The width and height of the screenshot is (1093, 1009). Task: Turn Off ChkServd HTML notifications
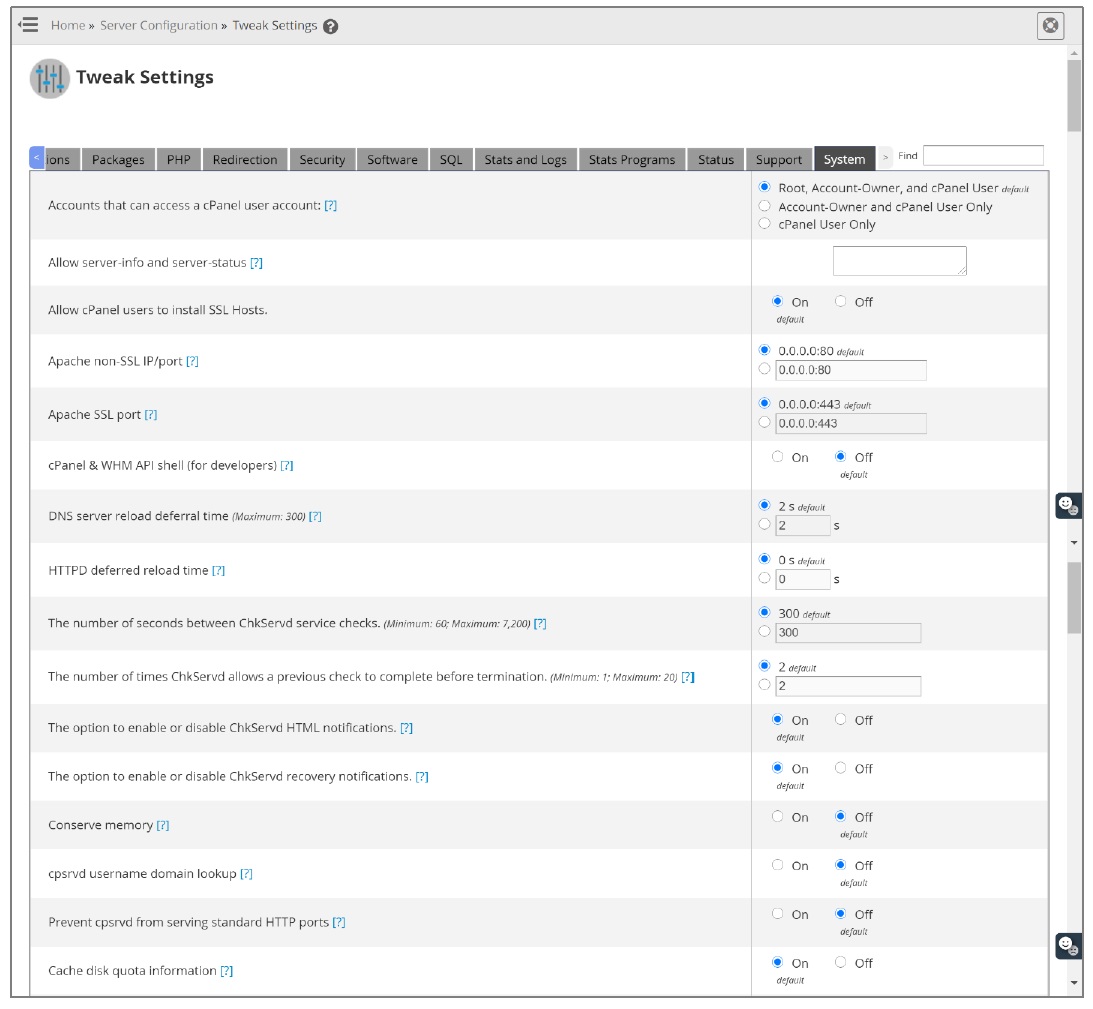tap(841, 720)
